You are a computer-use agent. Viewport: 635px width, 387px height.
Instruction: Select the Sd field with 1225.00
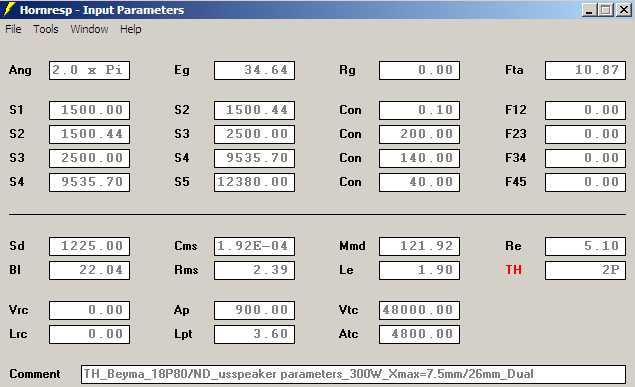point(89,247)
